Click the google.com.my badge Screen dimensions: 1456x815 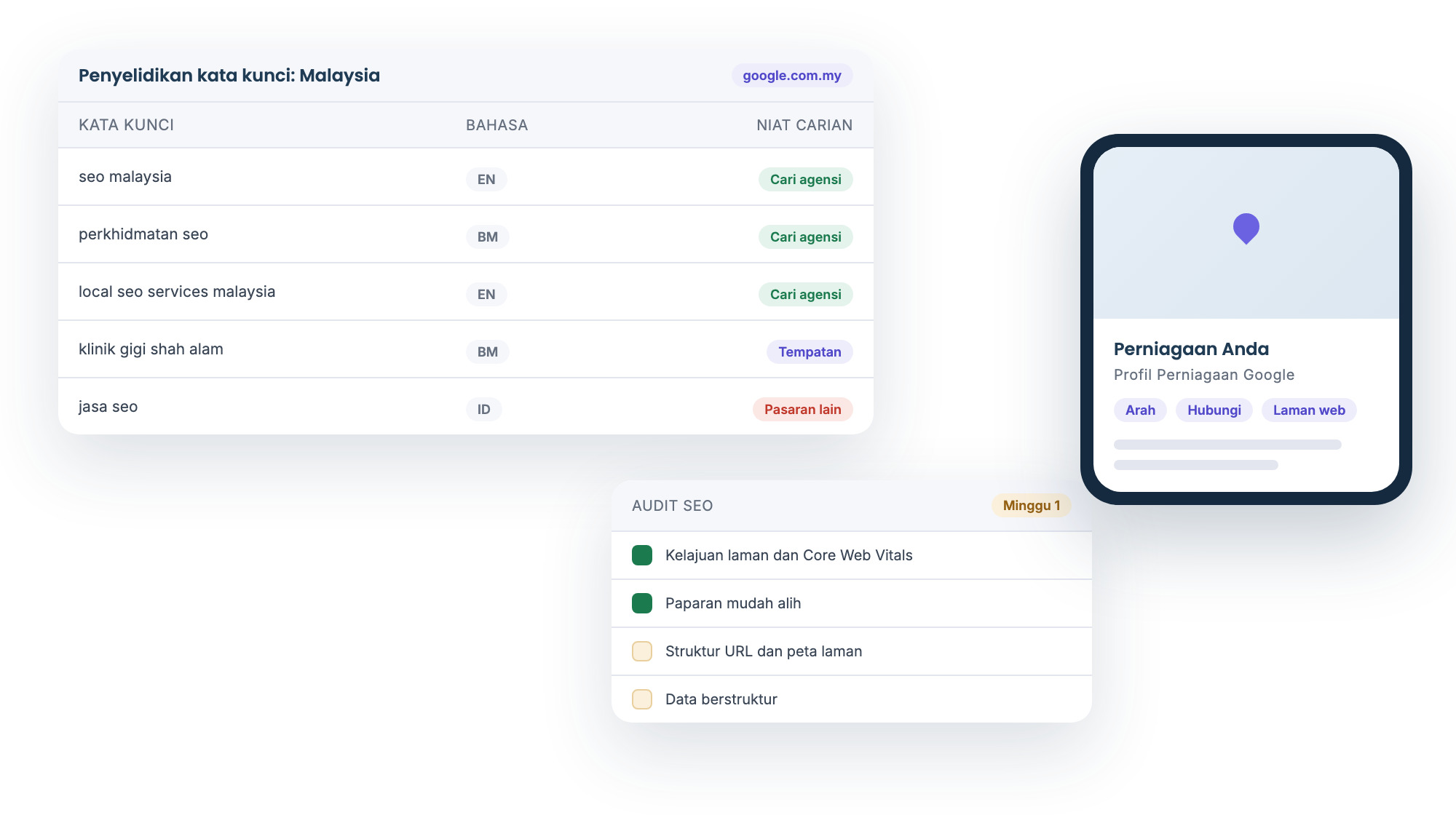pos(792,75)
